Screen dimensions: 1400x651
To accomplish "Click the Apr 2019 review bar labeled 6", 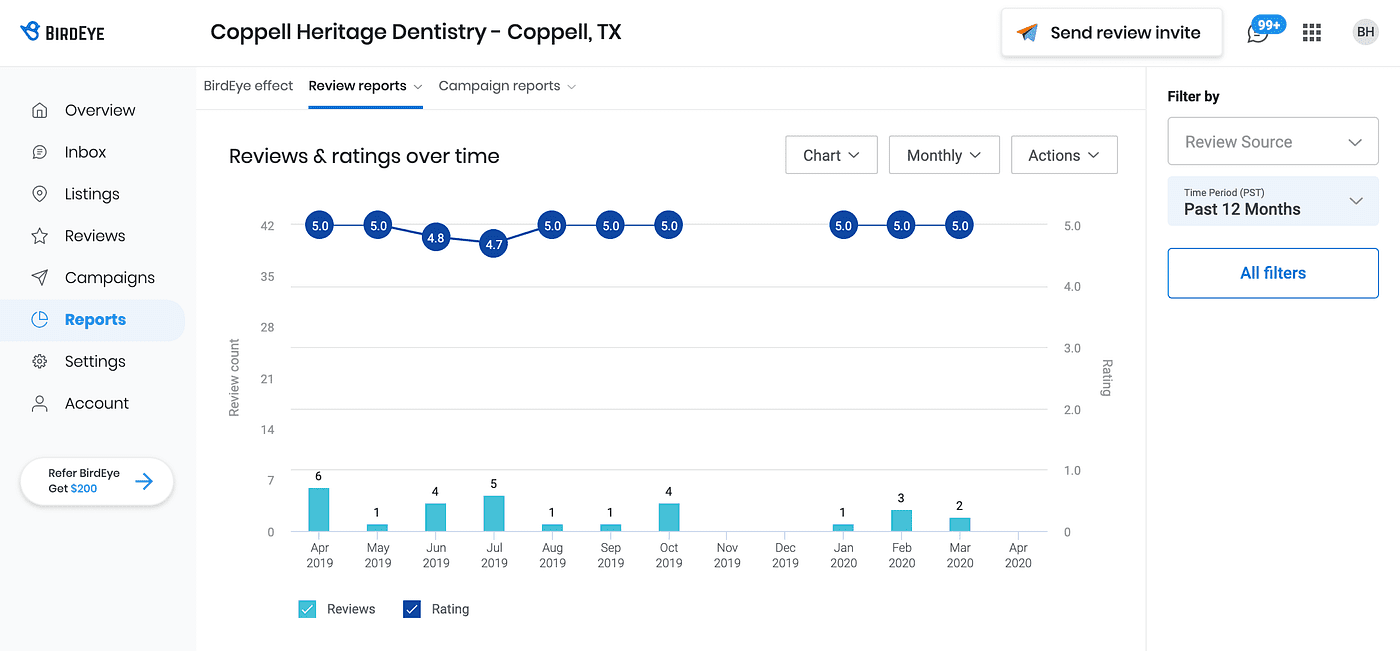I will click(319, 510).
